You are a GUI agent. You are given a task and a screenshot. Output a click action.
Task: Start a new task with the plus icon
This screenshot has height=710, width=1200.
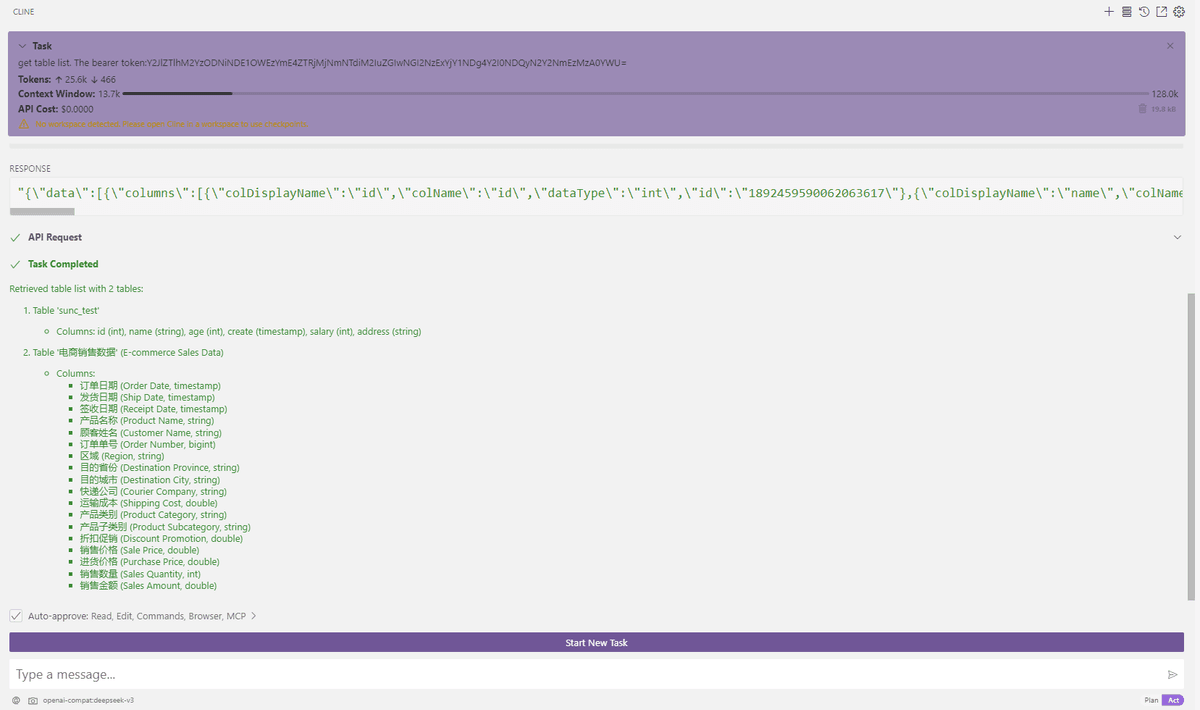pyautogui.click(x=1109, y=12)
